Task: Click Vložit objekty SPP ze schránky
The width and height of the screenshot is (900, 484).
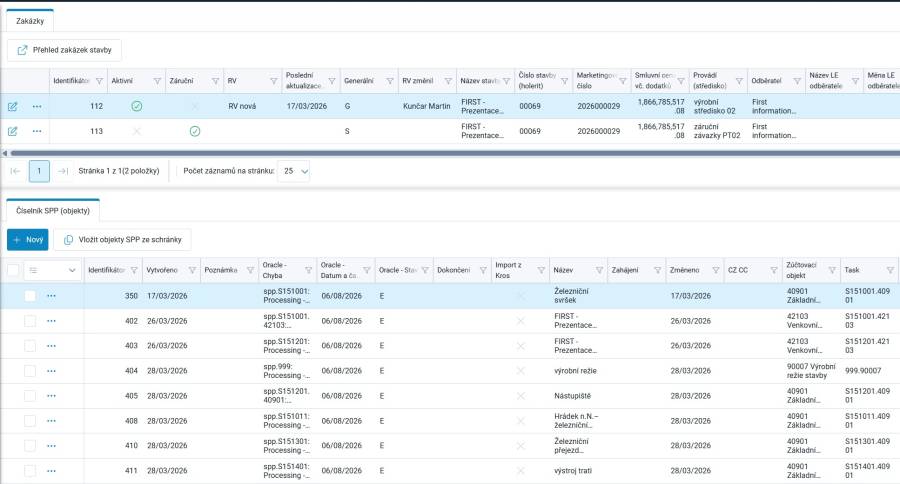Action: (x=122, y=239)
